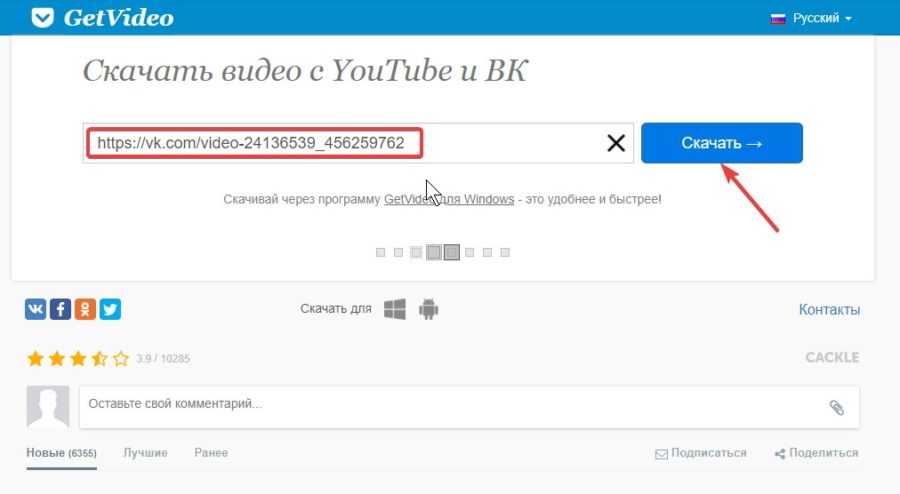
Task: Share via the VK icon
Action: click(36, 309)
